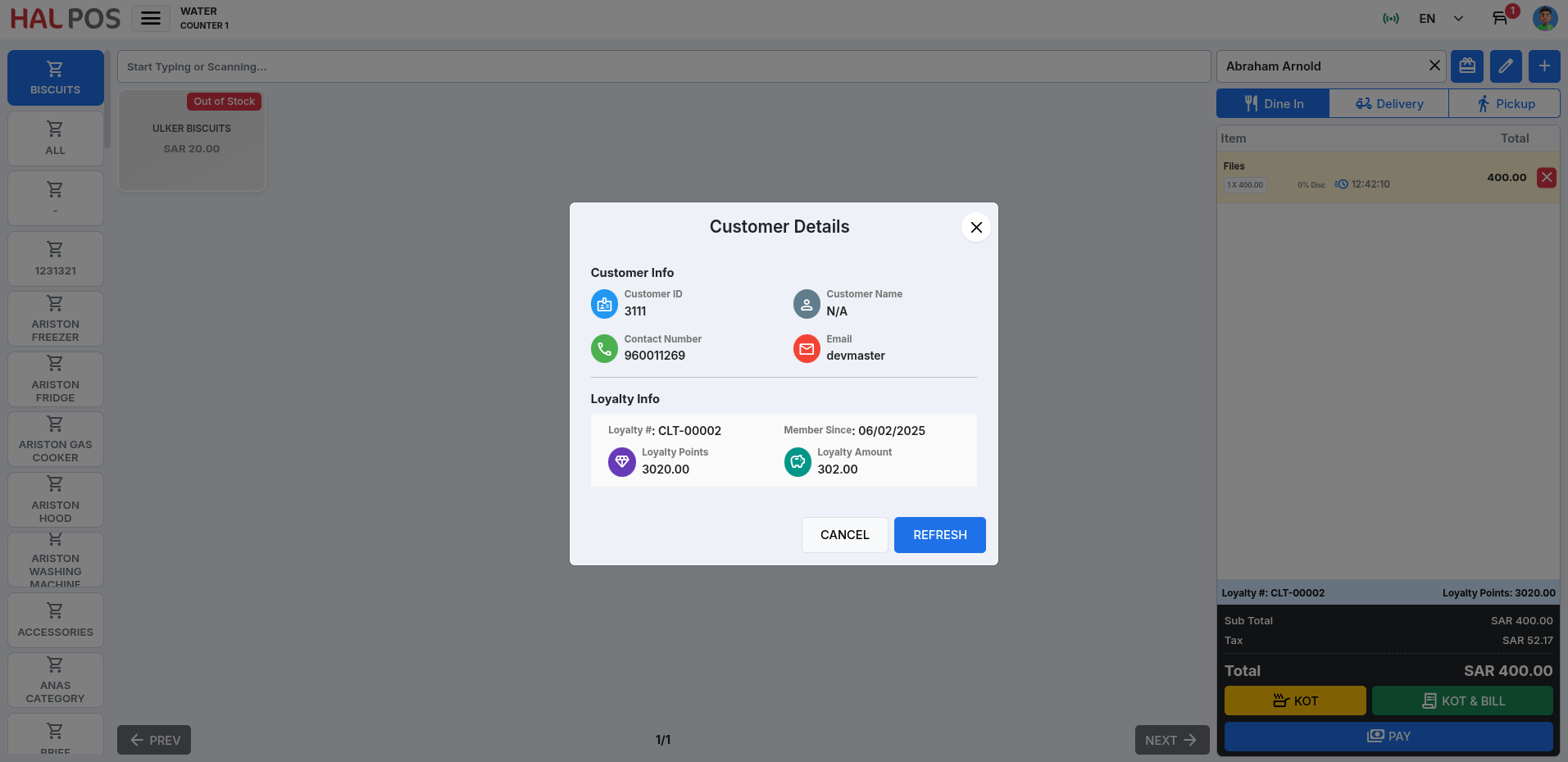
Task: Send order using KOT & BILL
Action: pos(1462,701)
